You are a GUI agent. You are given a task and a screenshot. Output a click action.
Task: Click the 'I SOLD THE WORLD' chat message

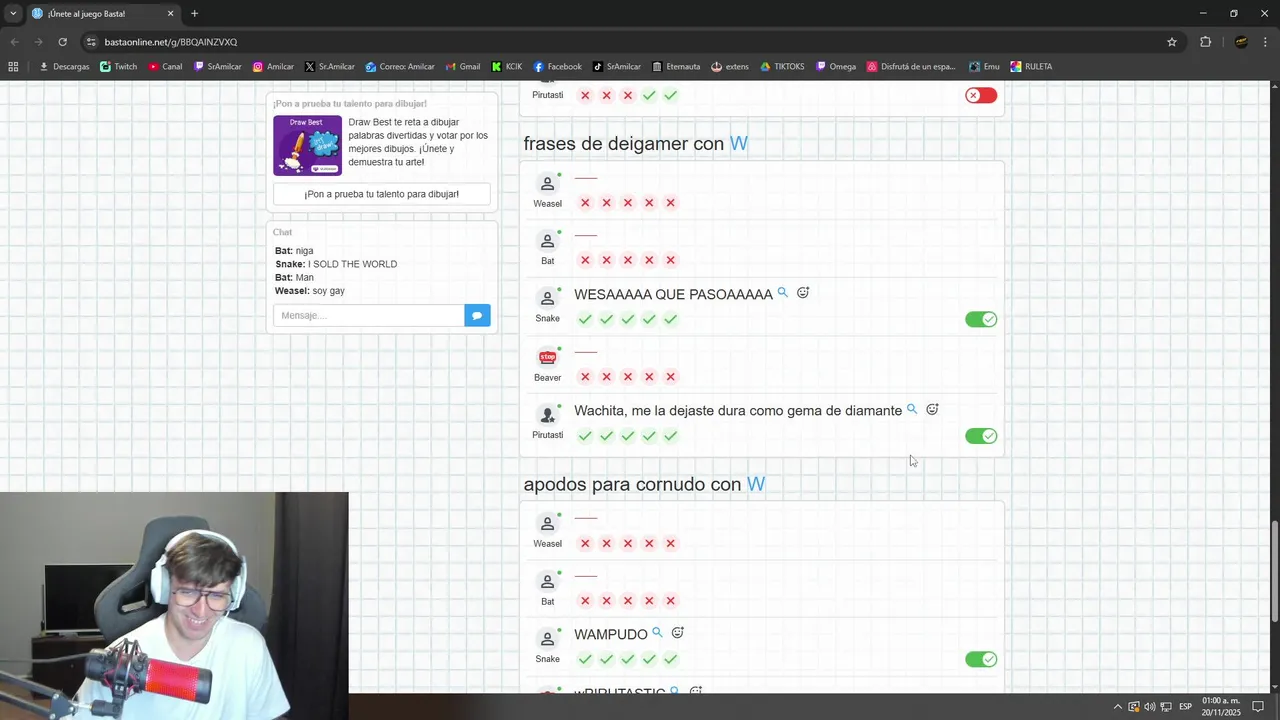pos(352,264)
